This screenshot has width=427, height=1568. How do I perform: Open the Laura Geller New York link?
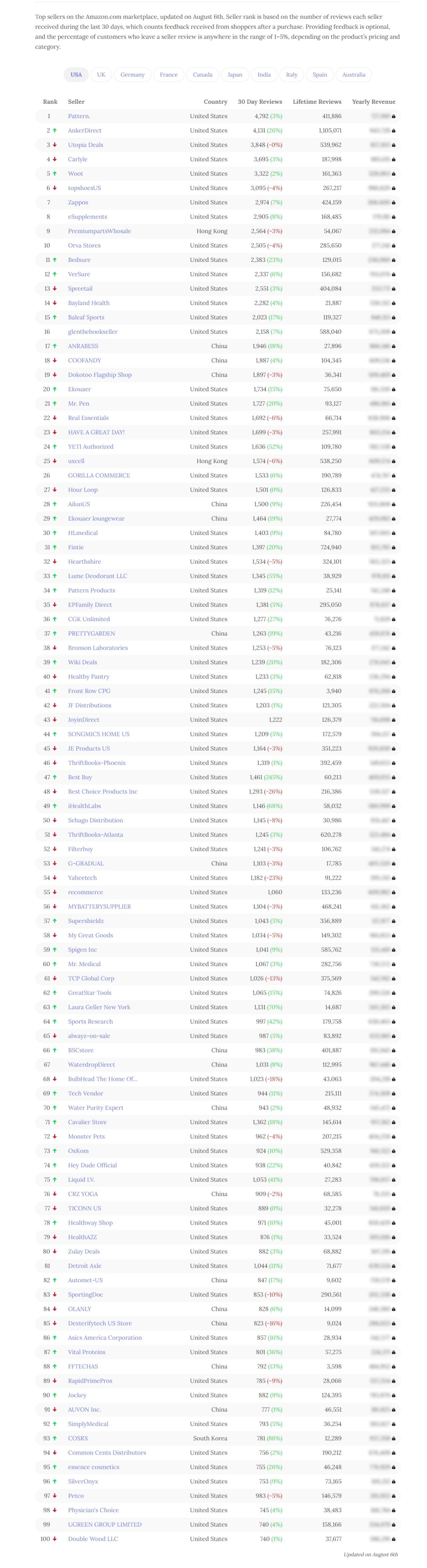tap(99, 1008)
